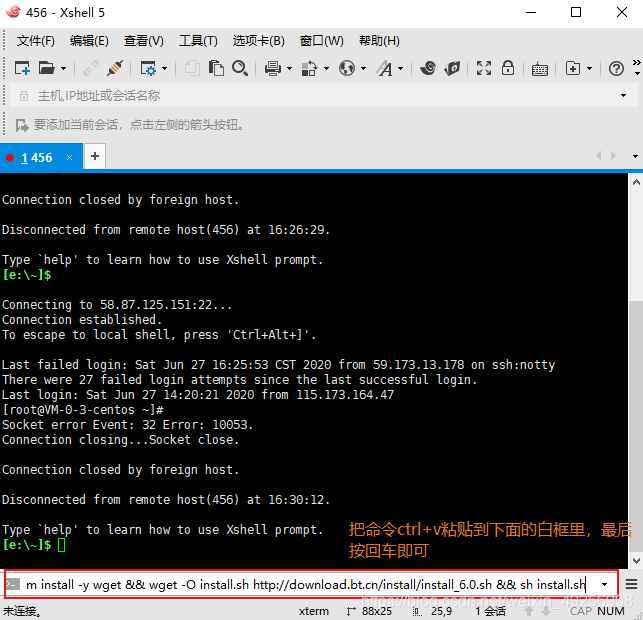
Task: Expand the Print dropdown arrow
Action: pyautogui.click(x=290, y=68)
